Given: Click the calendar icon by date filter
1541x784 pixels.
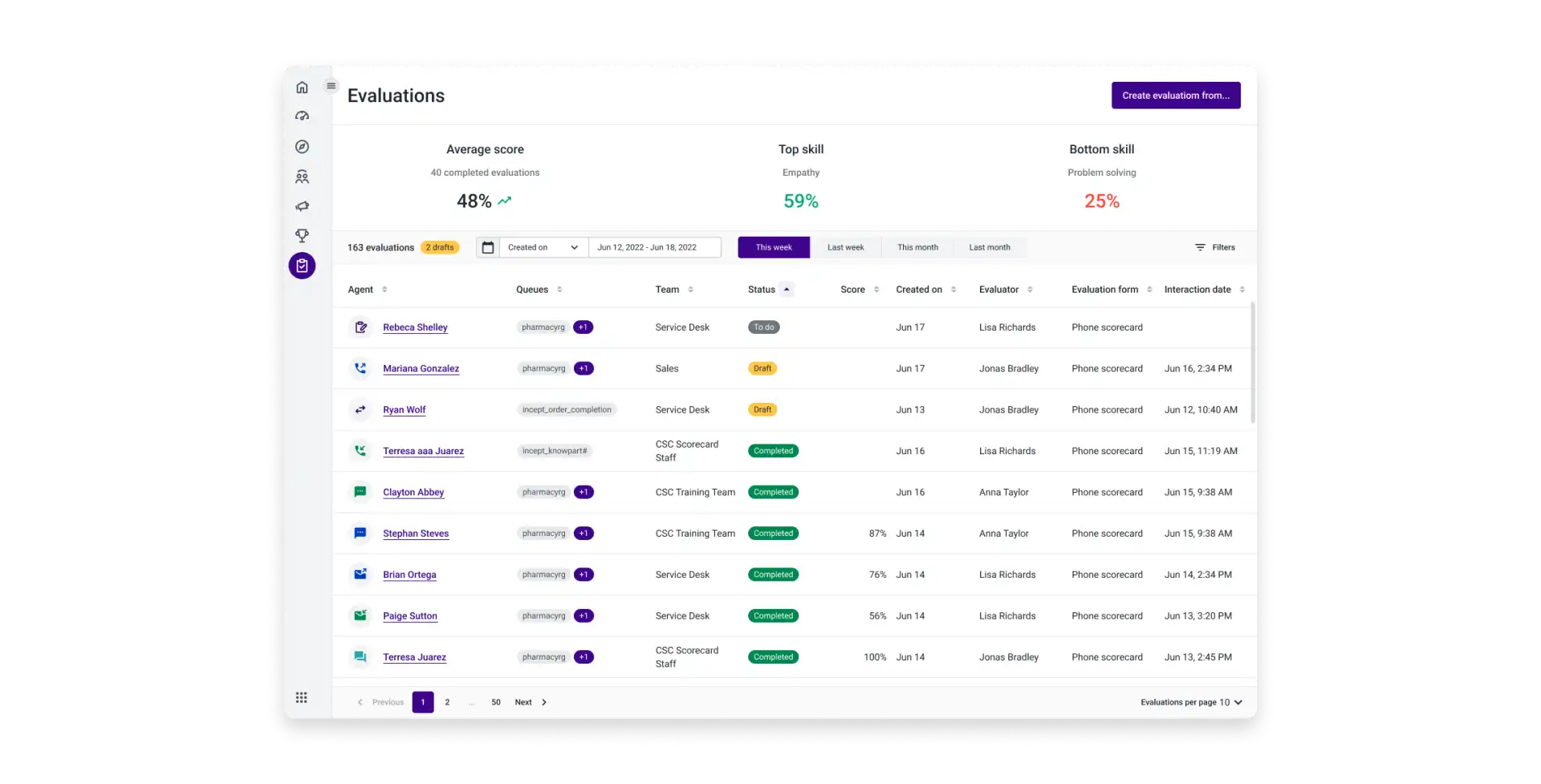Looking at the screenshot, I should pos(488,247).
